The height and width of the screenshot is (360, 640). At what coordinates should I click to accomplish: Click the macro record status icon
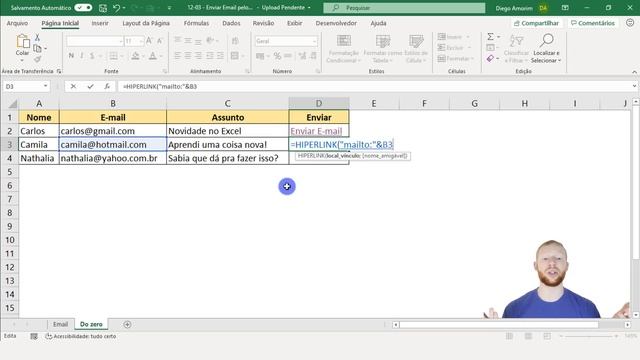click(34, 336)
